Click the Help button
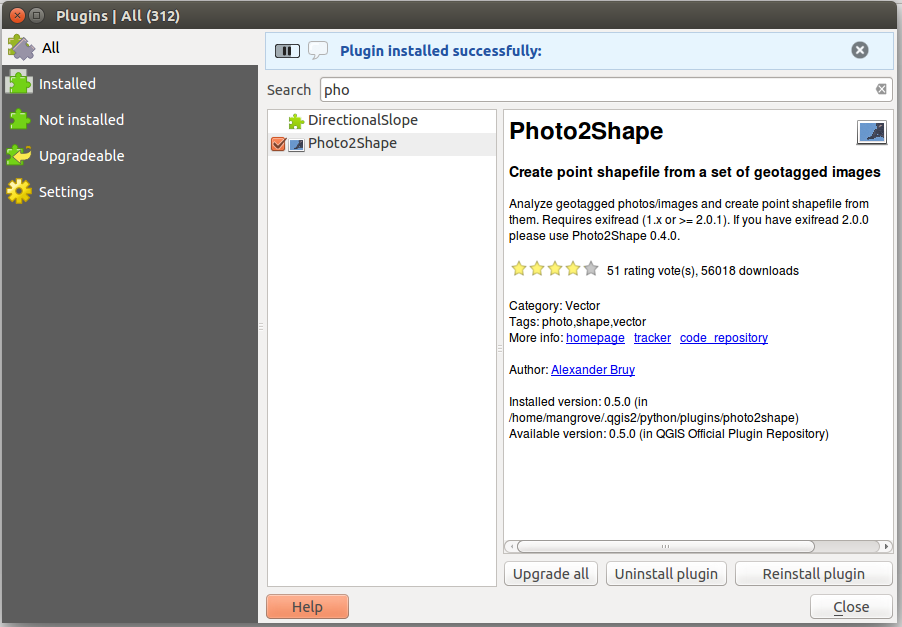 [x=307, y=606]
